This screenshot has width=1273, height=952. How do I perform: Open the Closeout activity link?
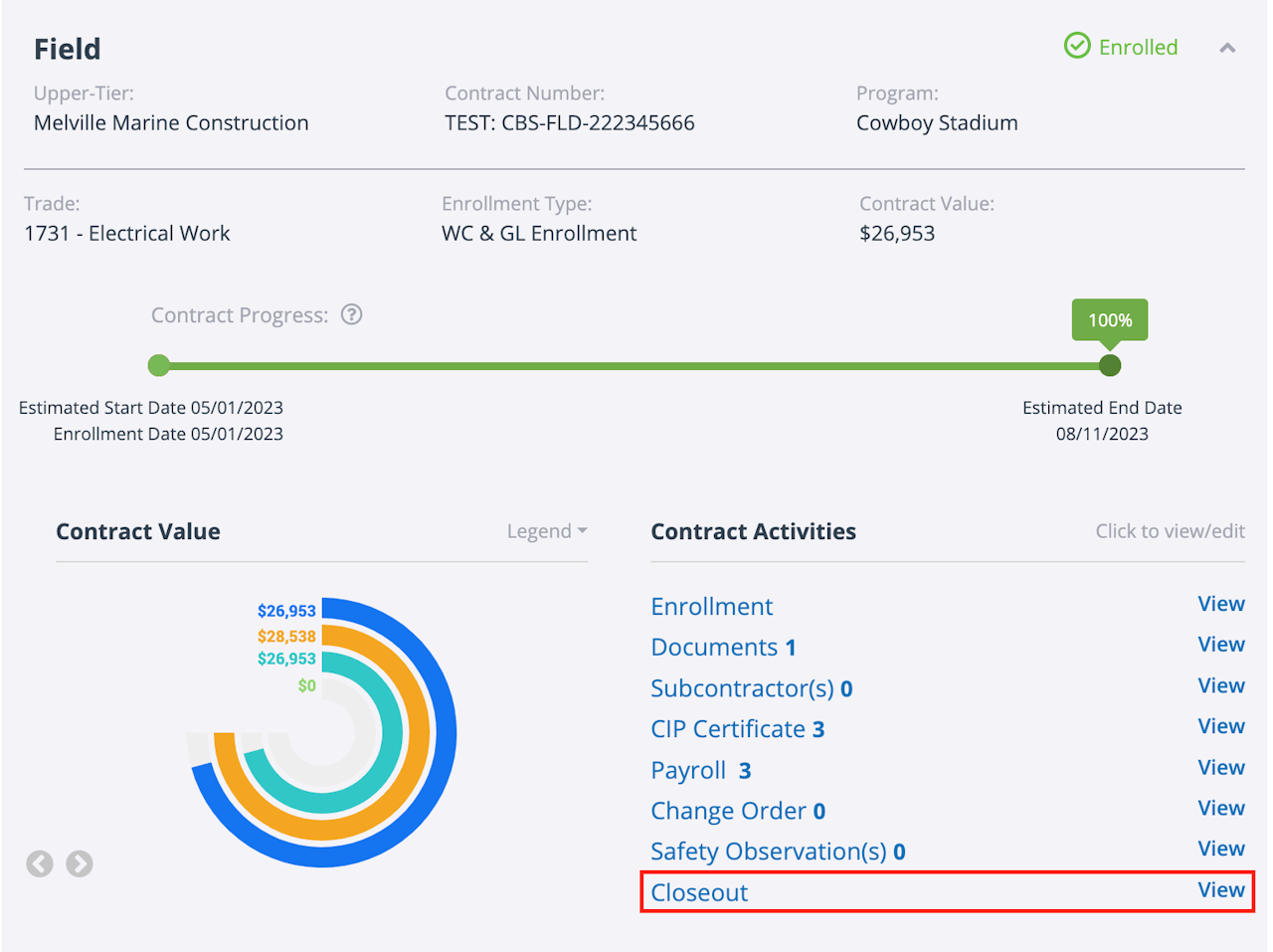pos(699,892)
